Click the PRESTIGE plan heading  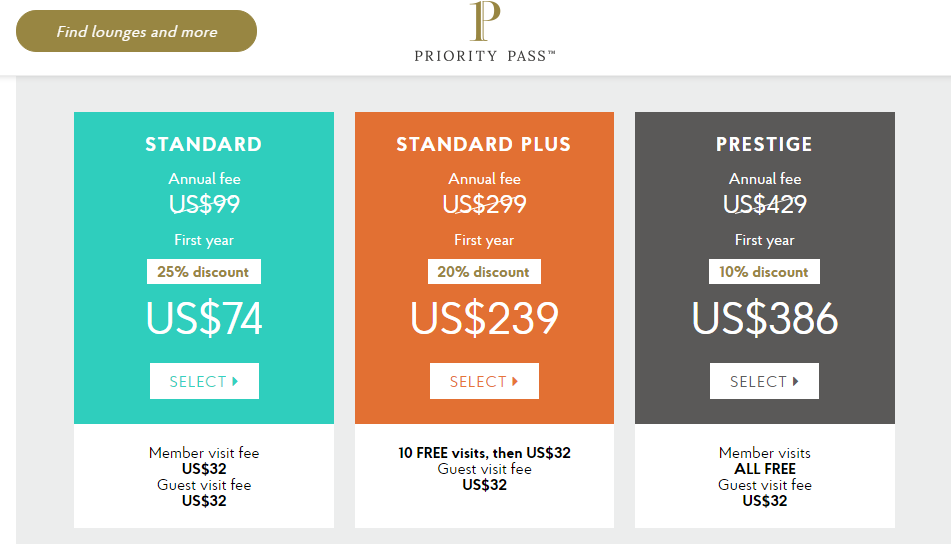point(764,144)
